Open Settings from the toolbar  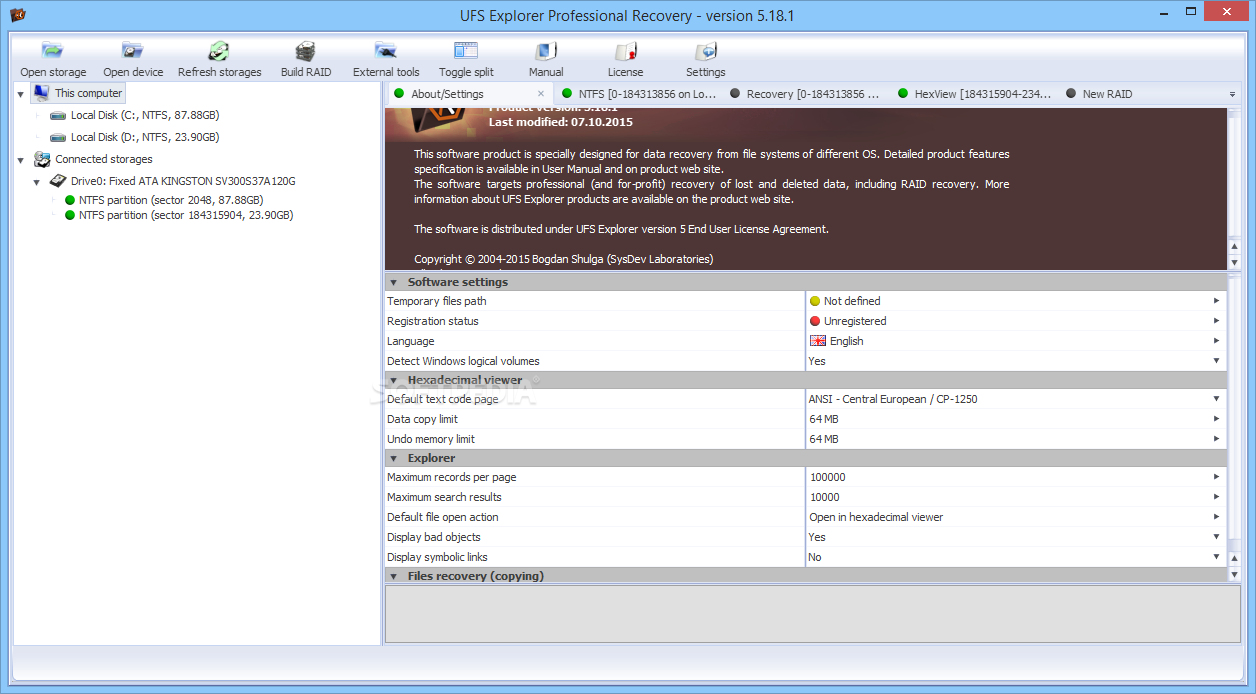tap(706, 51)
